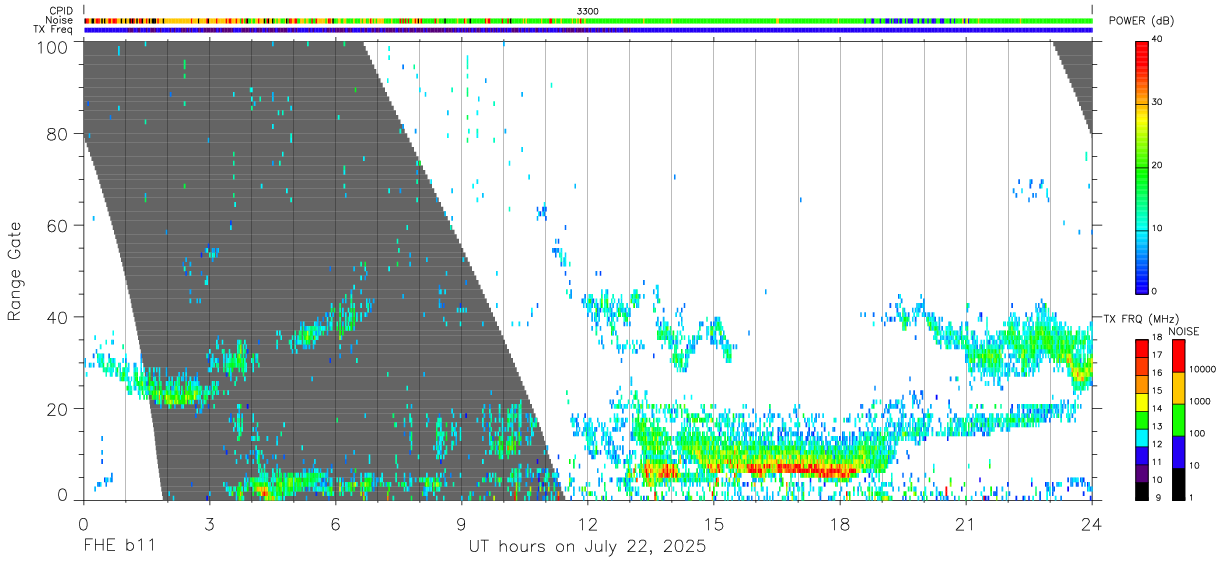Click the UT hours on July 22, 2025 caption
The image size is (1228, 567).
click(588, 547)
